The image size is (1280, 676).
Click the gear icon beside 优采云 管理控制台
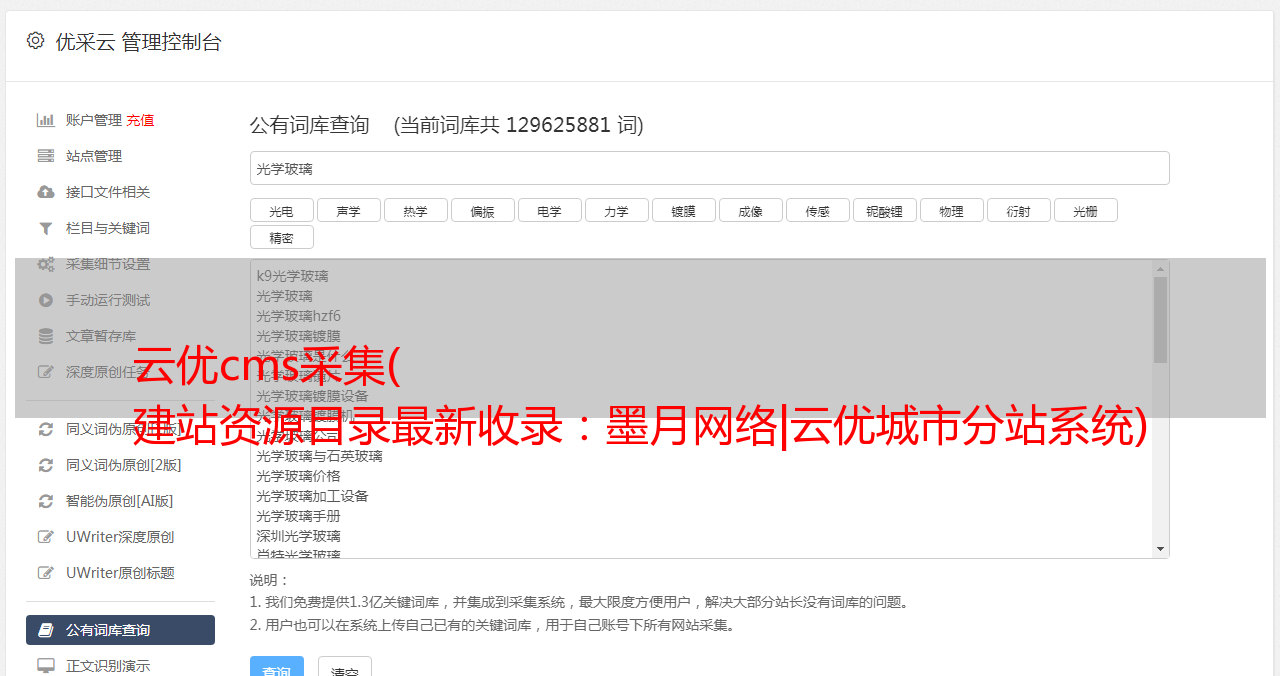pyautogui.click(x=36, y=41)
